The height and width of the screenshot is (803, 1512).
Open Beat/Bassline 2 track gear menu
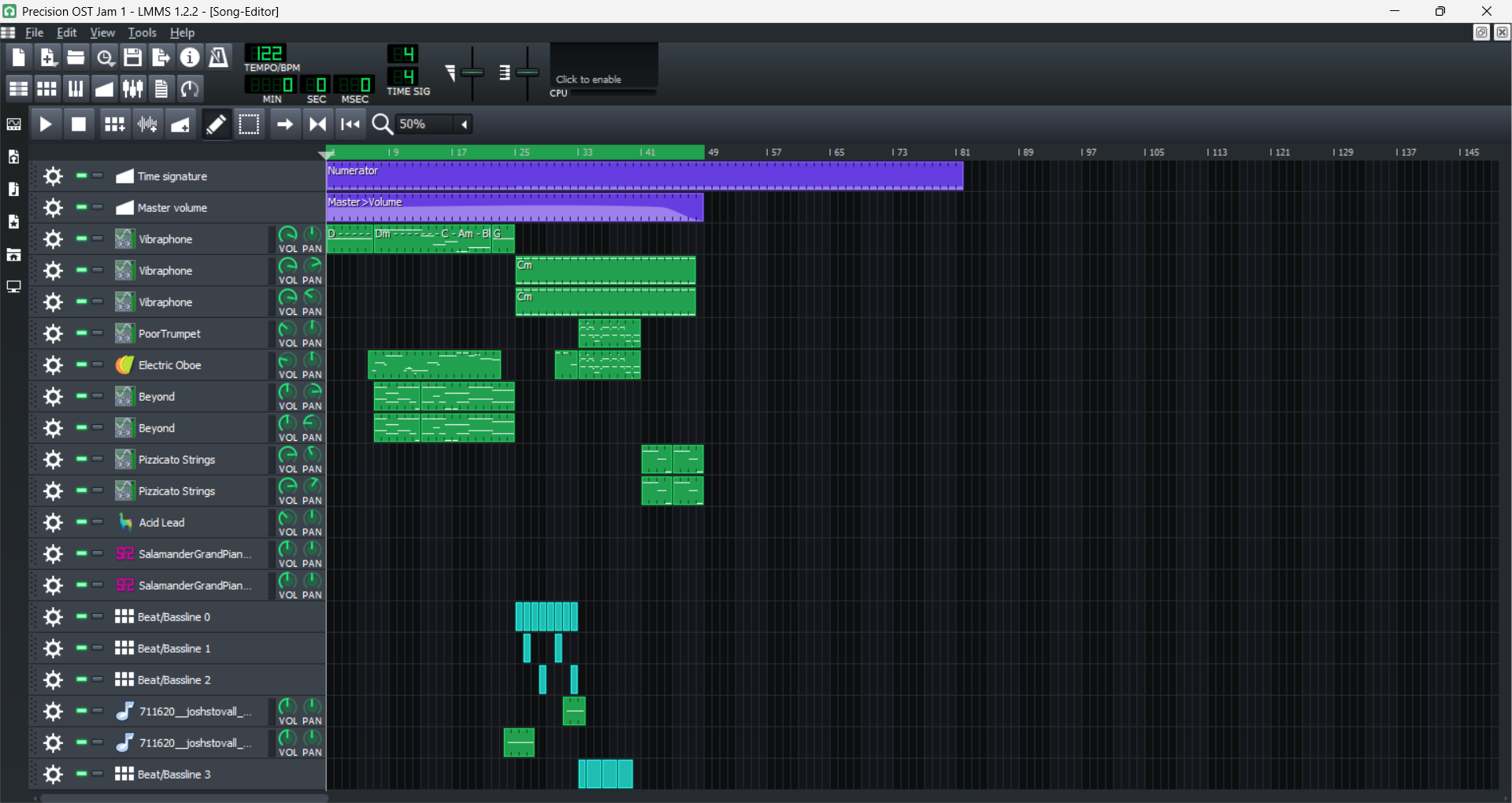point(53,680)
